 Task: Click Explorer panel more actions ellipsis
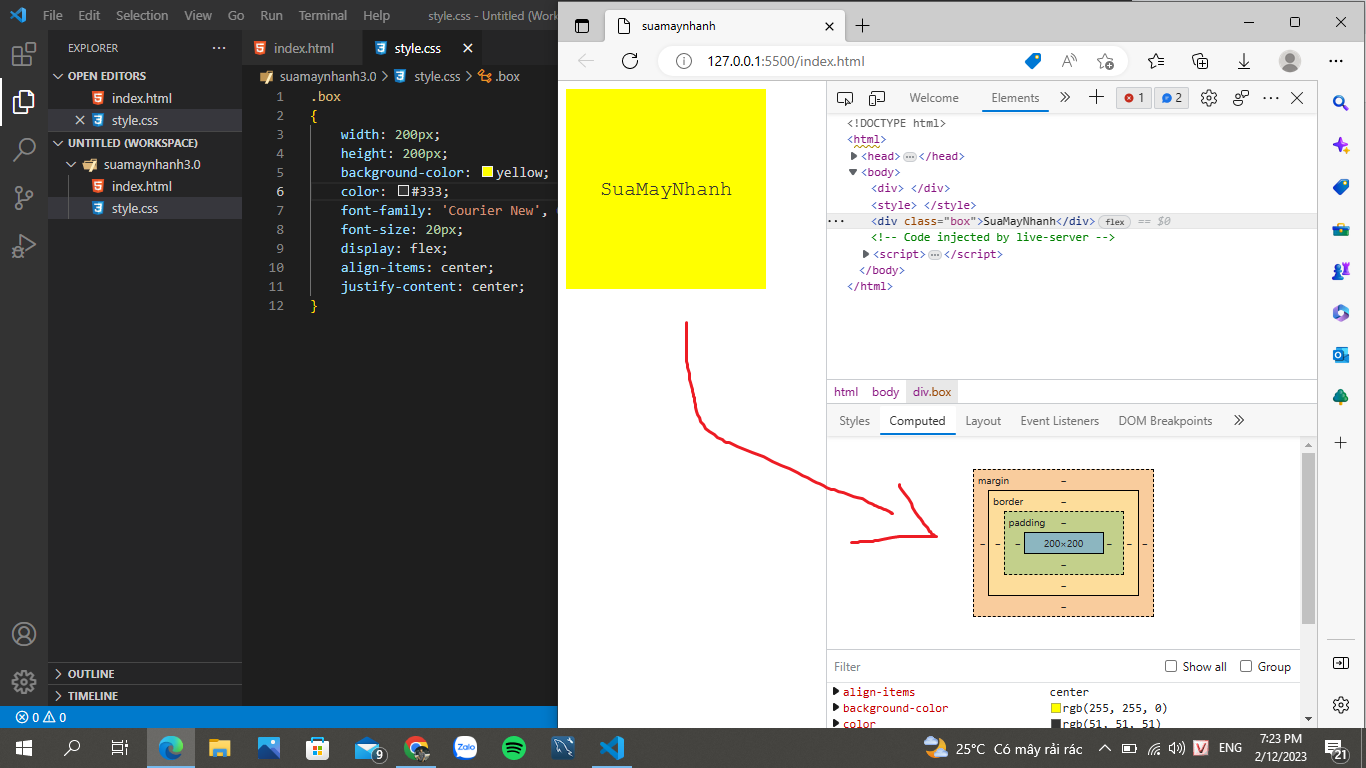(x=219, y=48)
